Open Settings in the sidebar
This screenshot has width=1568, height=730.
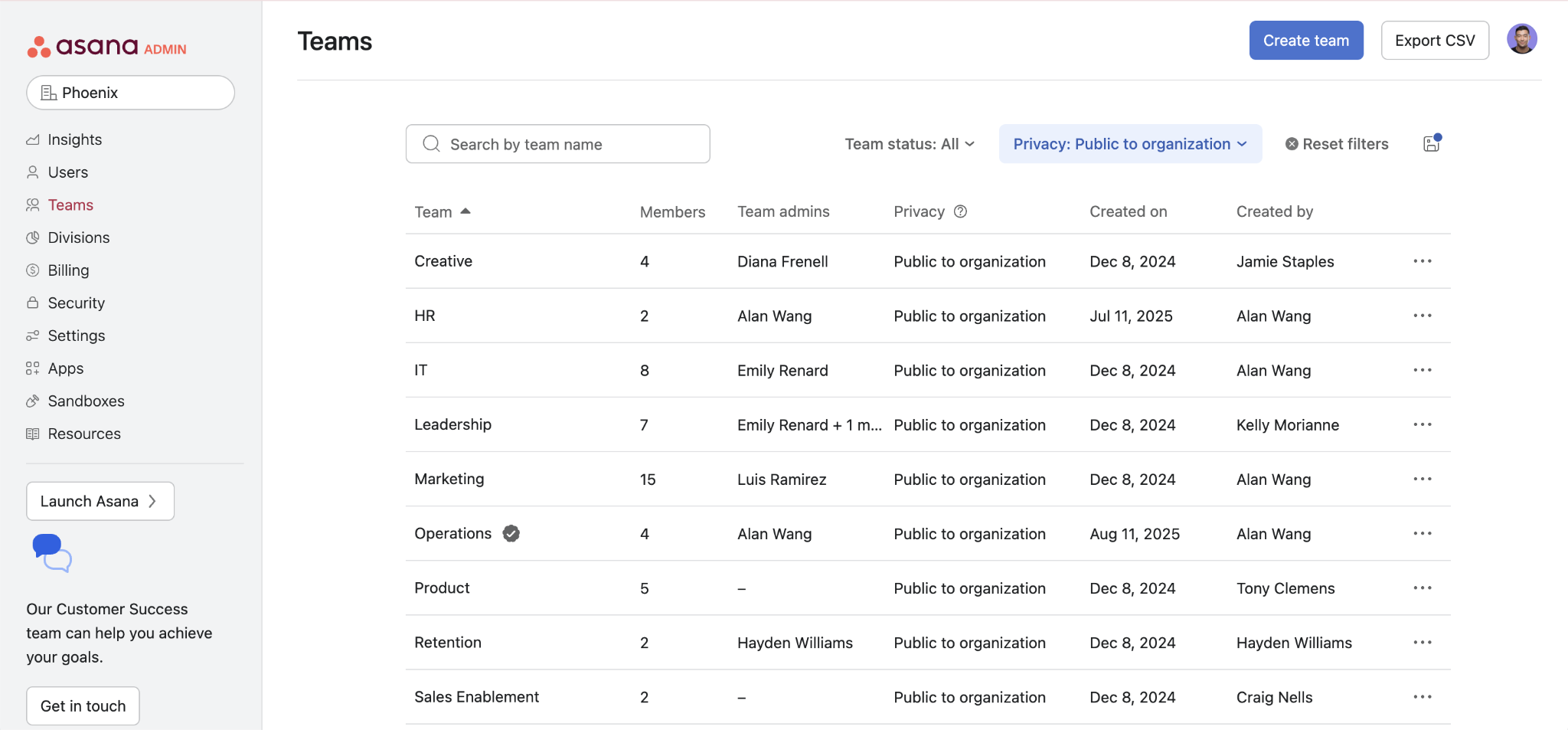pos(76,336)
